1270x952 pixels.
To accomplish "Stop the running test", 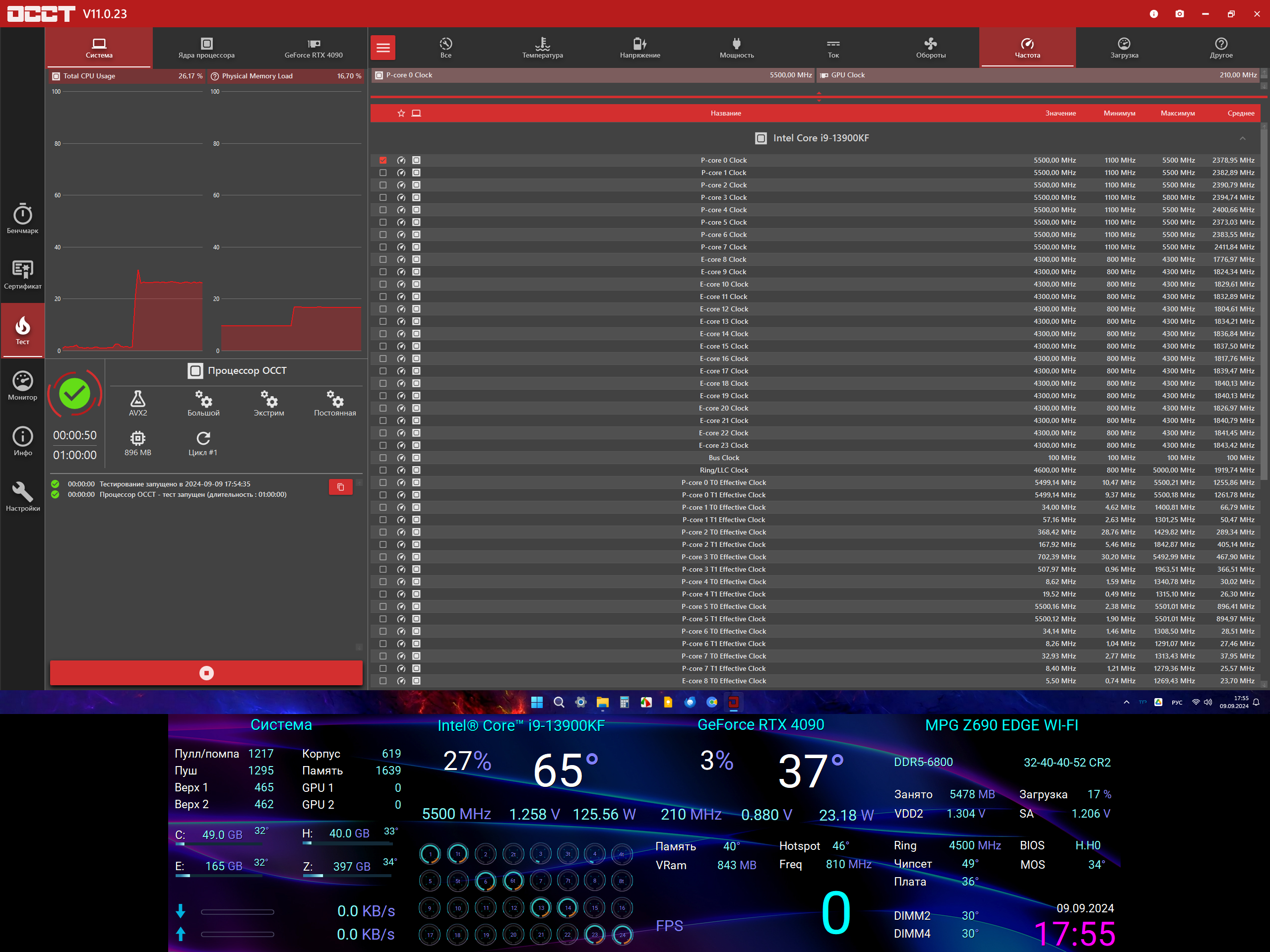I will pyautogui.click(x=206, y=672).
